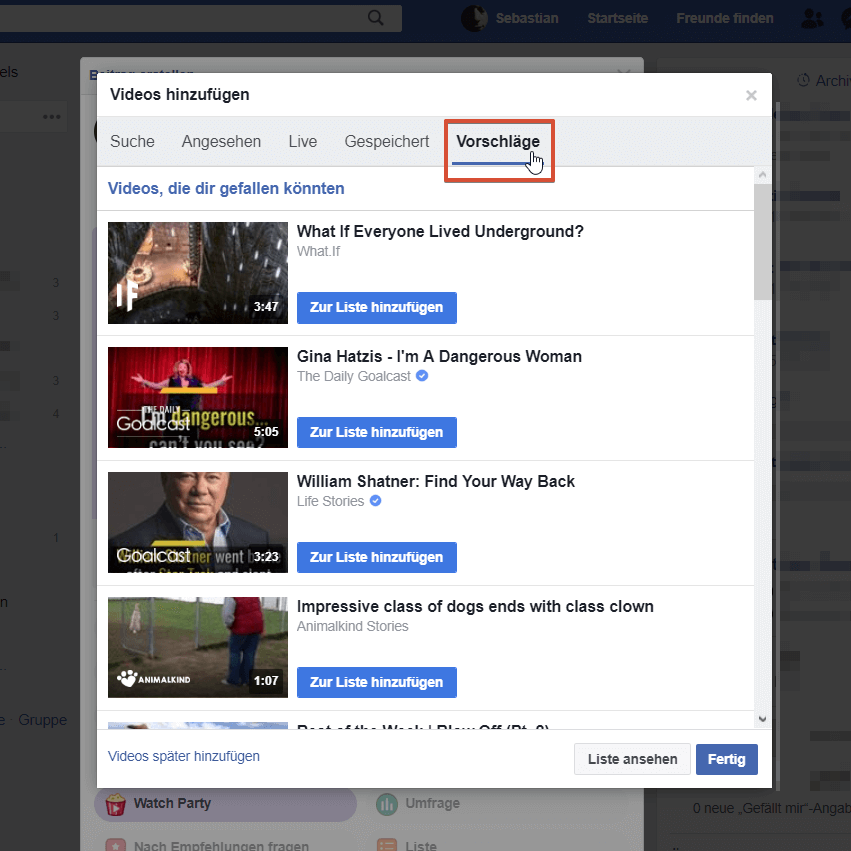Screen dimensions: 851x851
Task: Open the Gruppe link in left sidebar
Action: 42,720
